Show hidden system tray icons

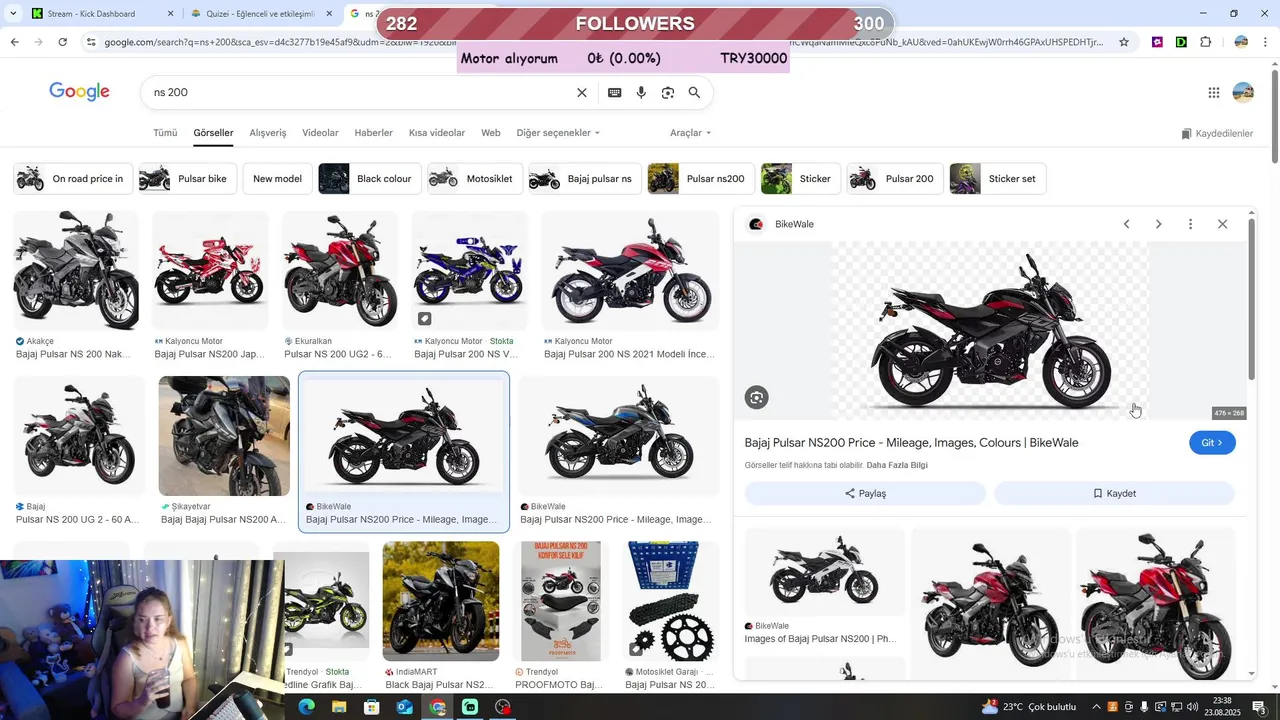point(1096,707)
